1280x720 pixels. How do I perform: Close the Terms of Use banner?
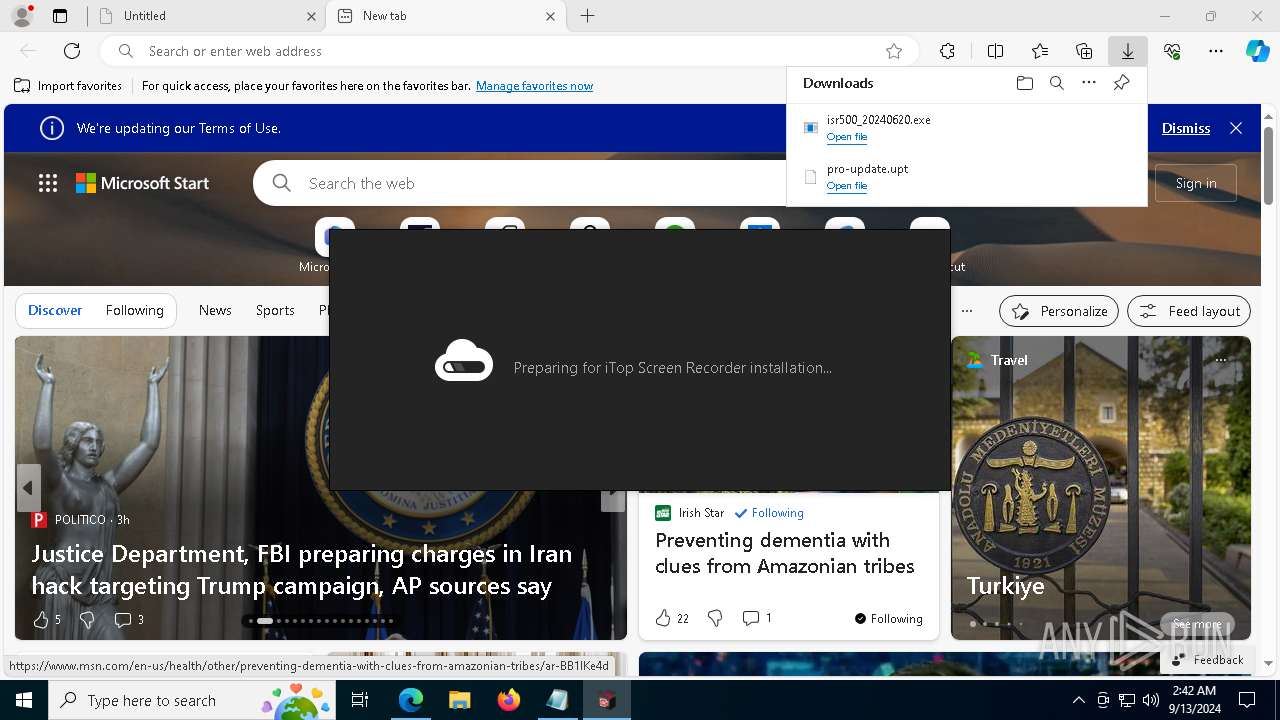[x=1236, y=128]
